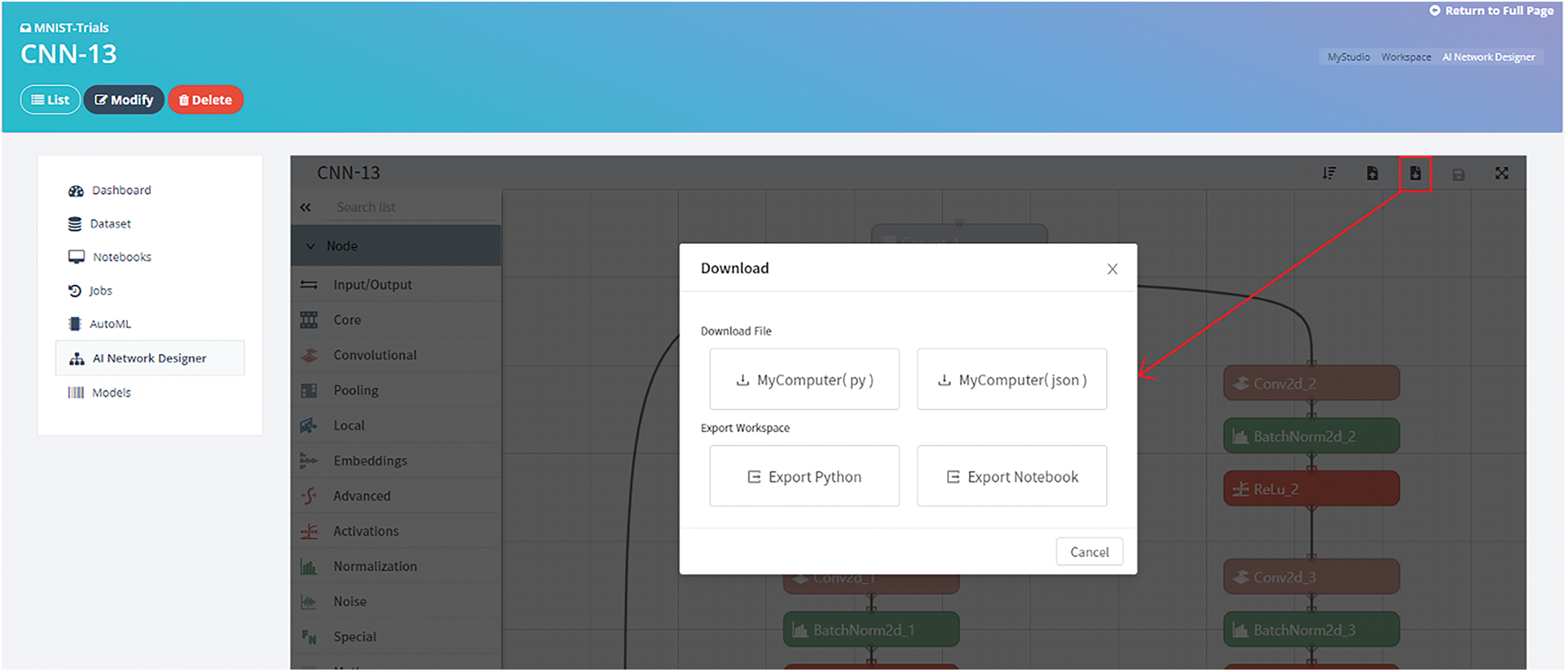Click the red Delete button
Viewport: 1568px width, 672px height.
point(205,101)
